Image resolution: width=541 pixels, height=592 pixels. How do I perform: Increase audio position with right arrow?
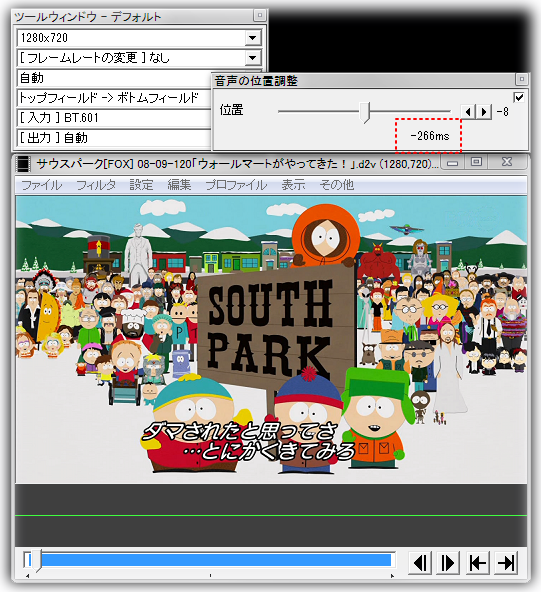pos(484,112)
